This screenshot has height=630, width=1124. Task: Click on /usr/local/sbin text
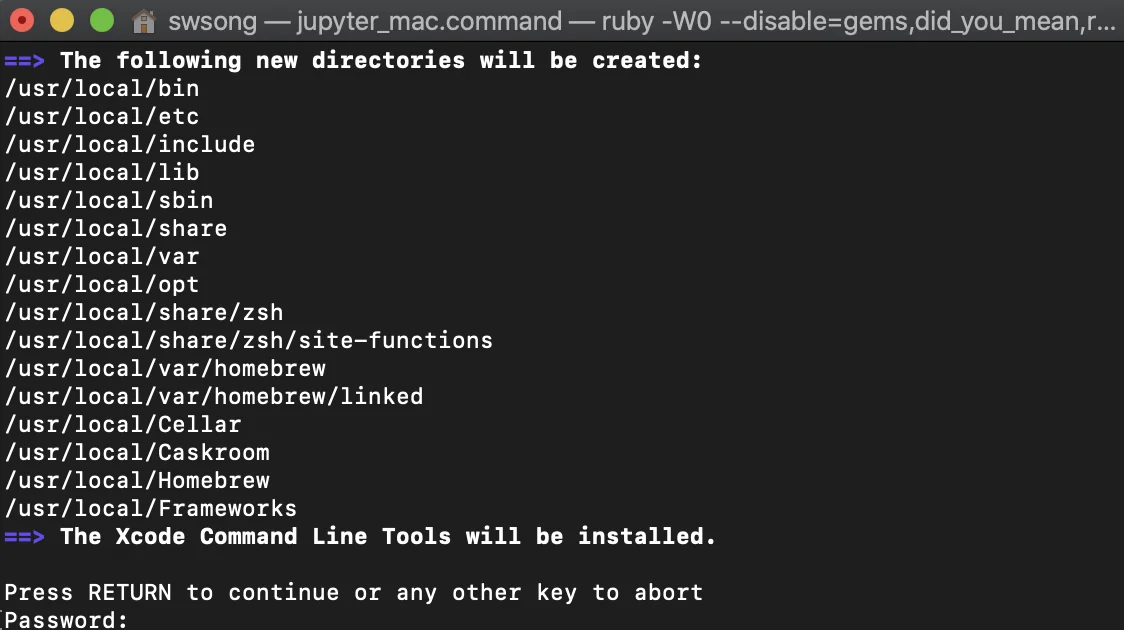pos(109,201)
